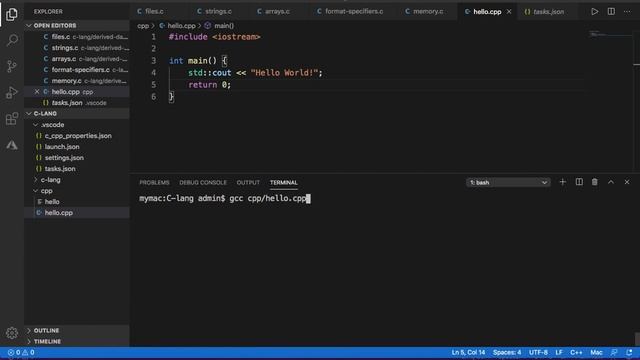This screenshot has height=360, width=640.
Task: Run the code with the play button
Action: (595, 11)
